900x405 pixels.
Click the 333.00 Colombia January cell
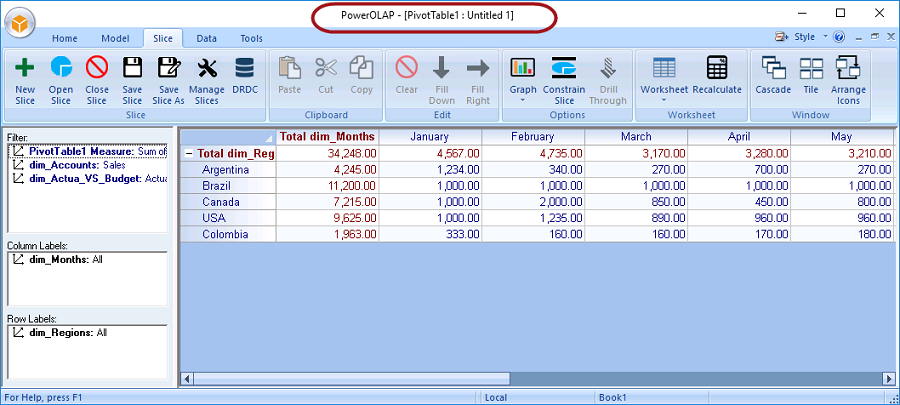(x=430, y=234)
